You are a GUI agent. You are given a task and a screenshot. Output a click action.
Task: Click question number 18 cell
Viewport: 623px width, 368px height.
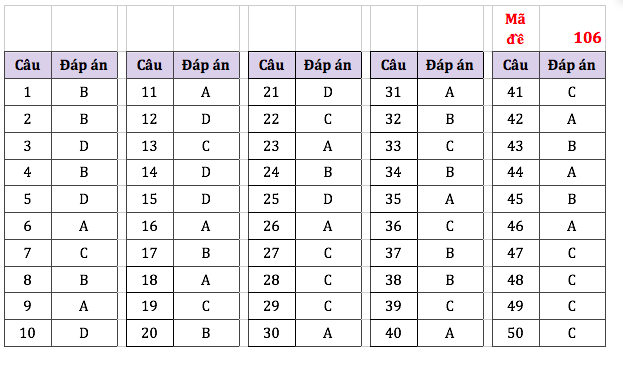pyautogui.click(x=150, y=280)
